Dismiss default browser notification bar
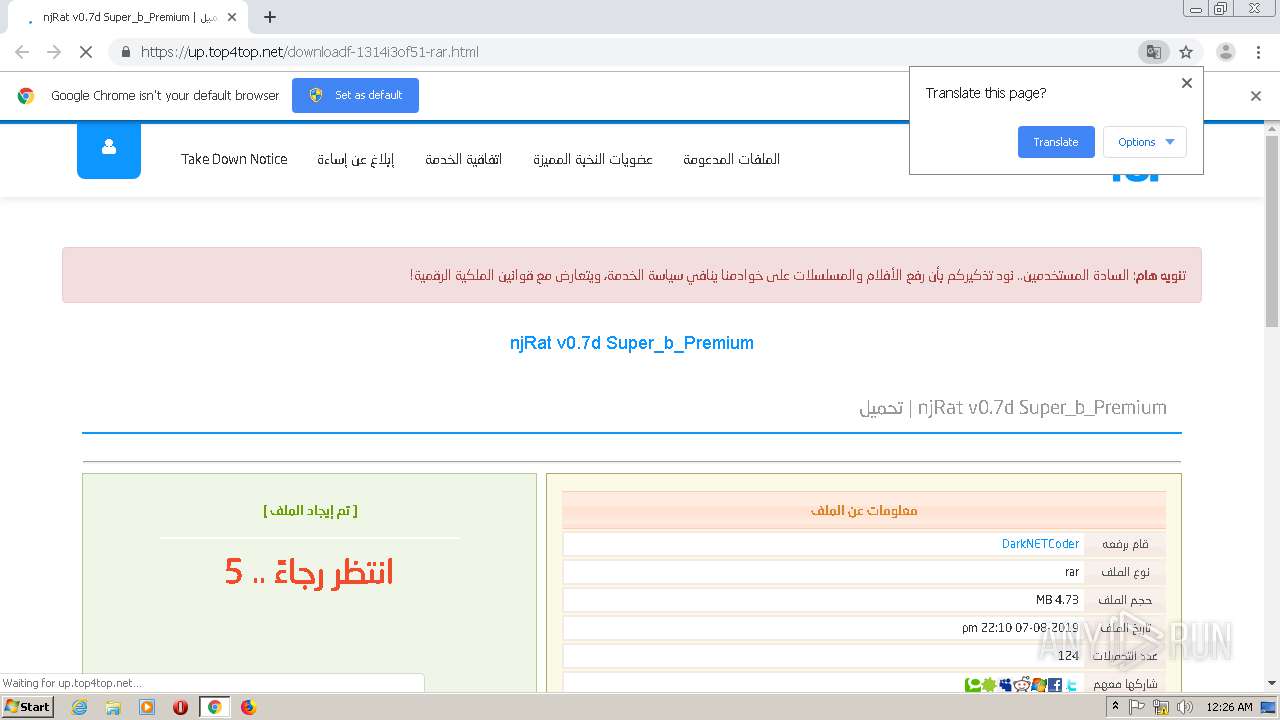This screenshot has width=1280, height=720. tap(1256, 96)
